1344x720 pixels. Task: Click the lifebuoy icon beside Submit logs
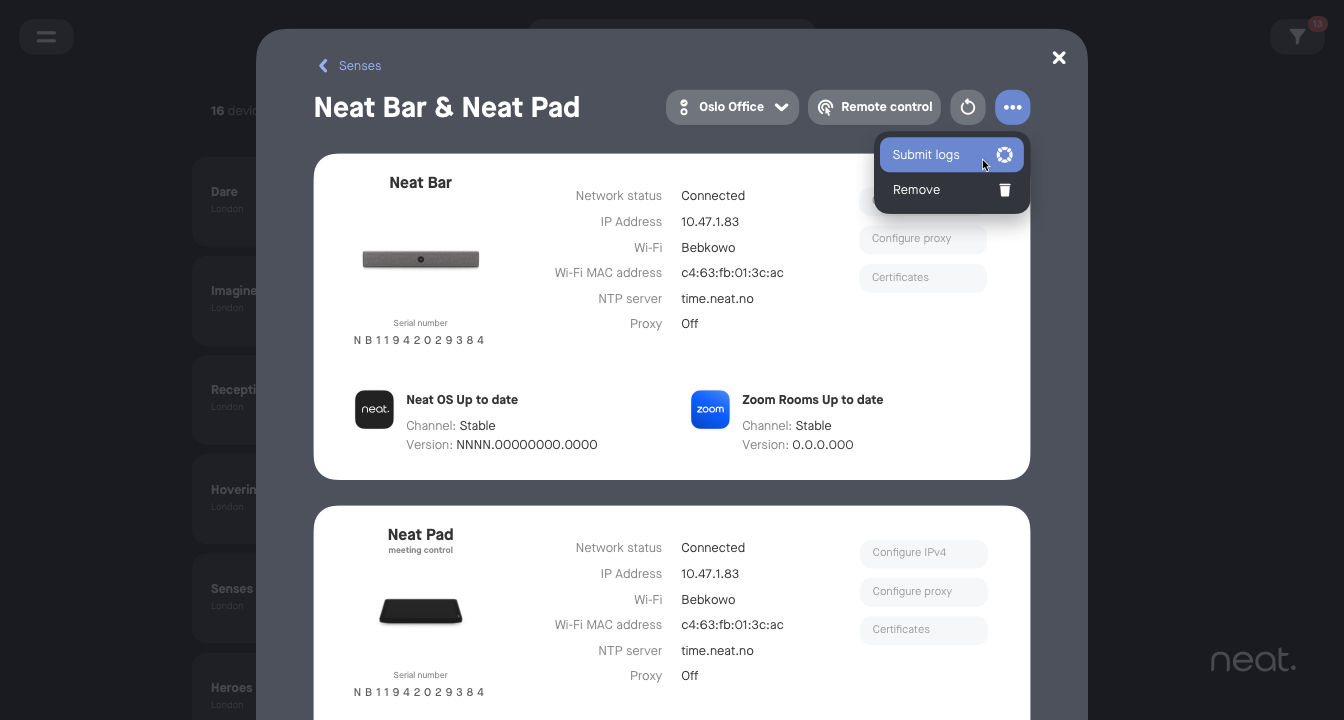[1004, 155]
